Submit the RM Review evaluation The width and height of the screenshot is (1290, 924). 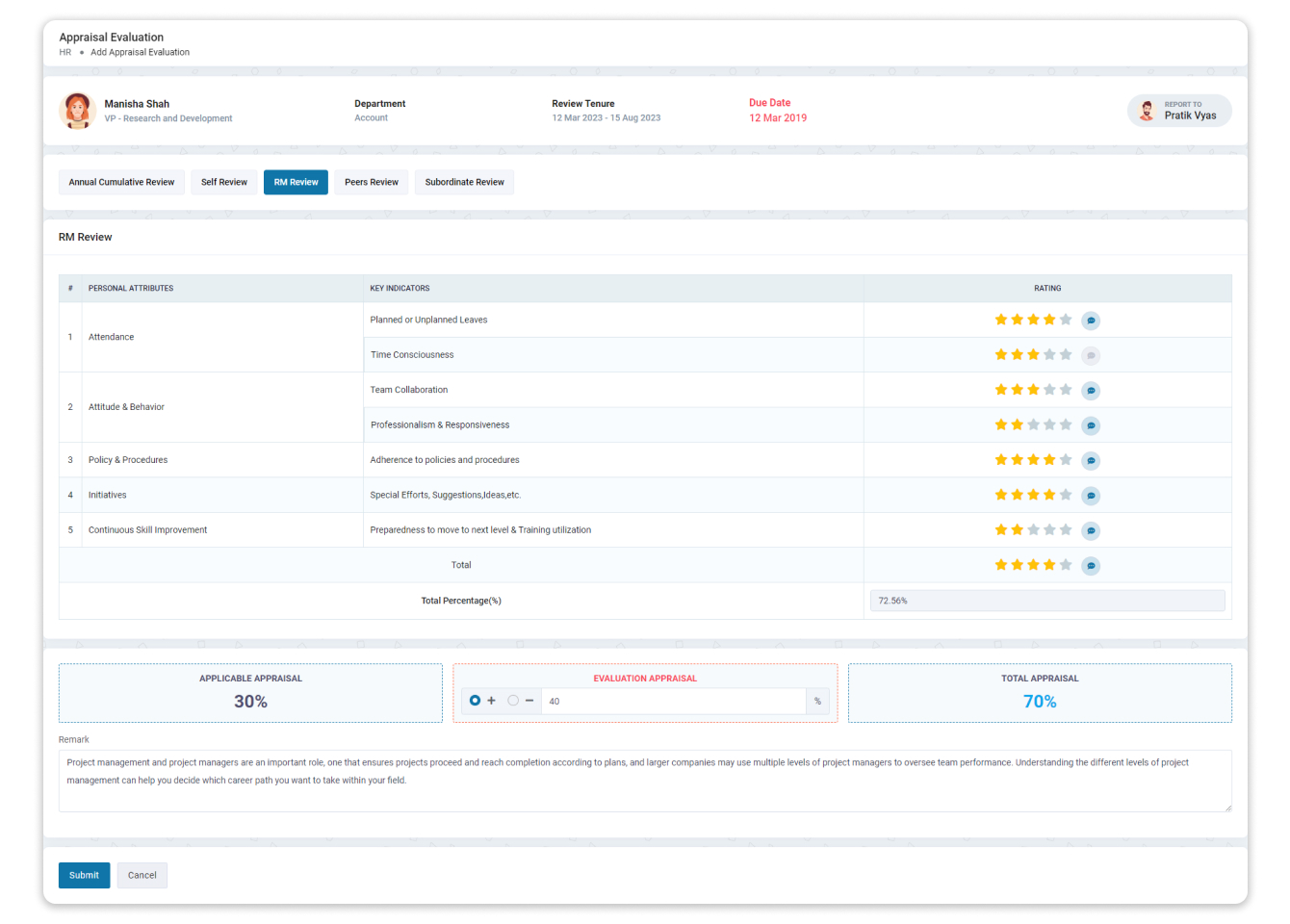pos(84,875)
